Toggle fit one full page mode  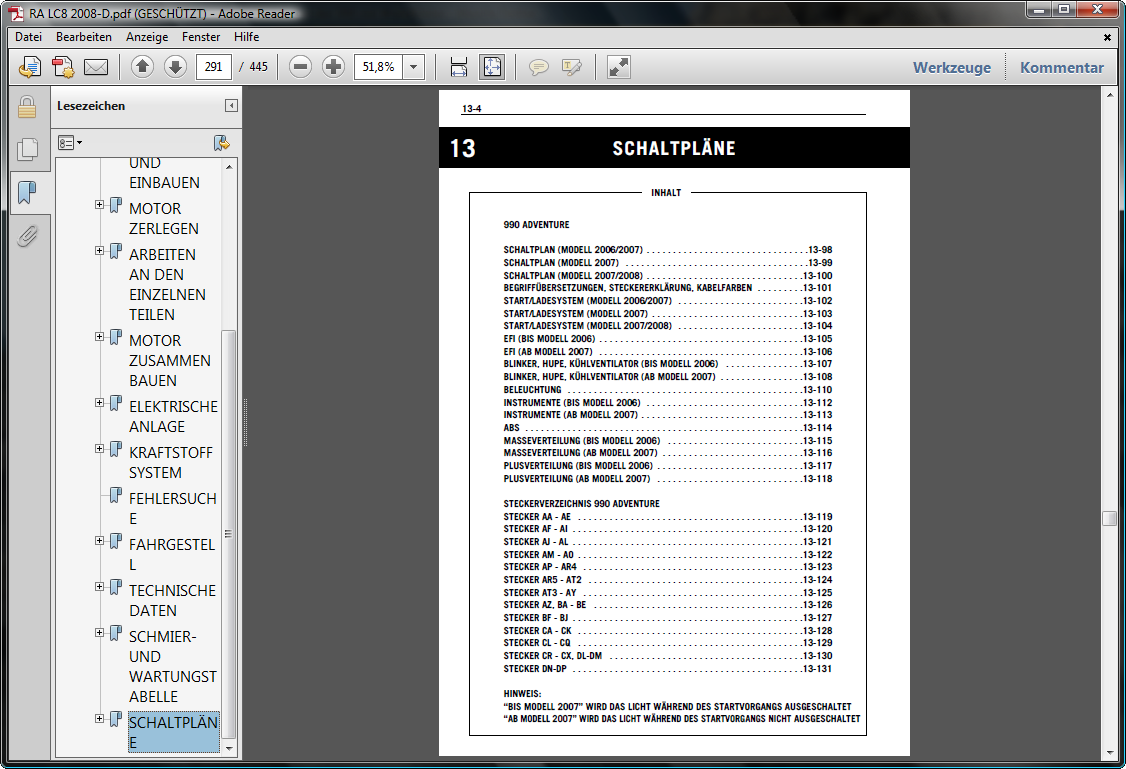click(492, 67)
